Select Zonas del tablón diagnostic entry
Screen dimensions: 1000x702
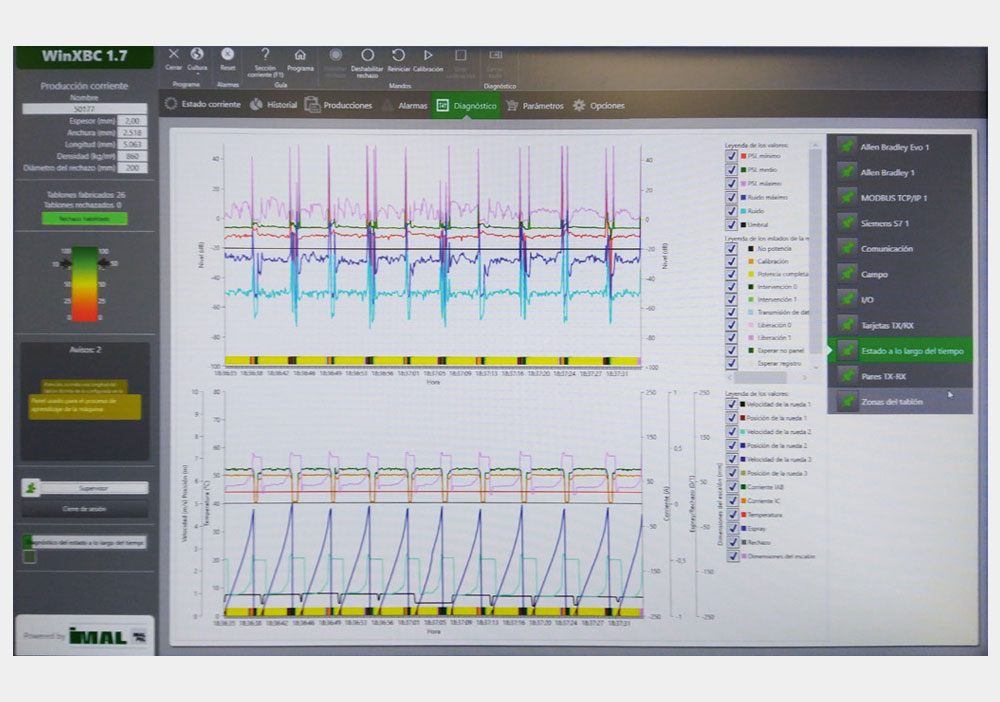click(x=900, y=402)
